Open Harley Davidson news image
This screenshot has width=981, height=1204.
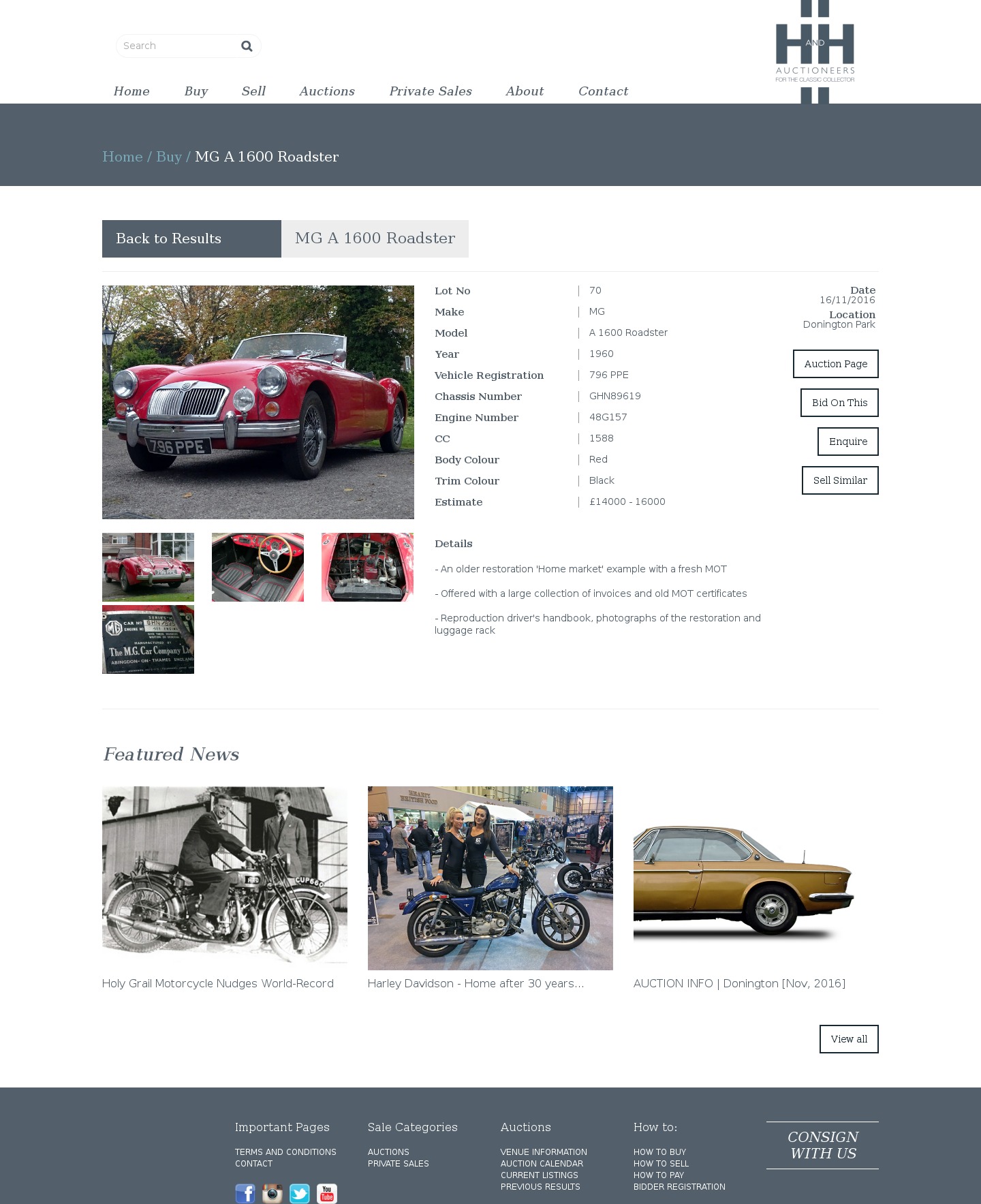(x=490, y=878)
